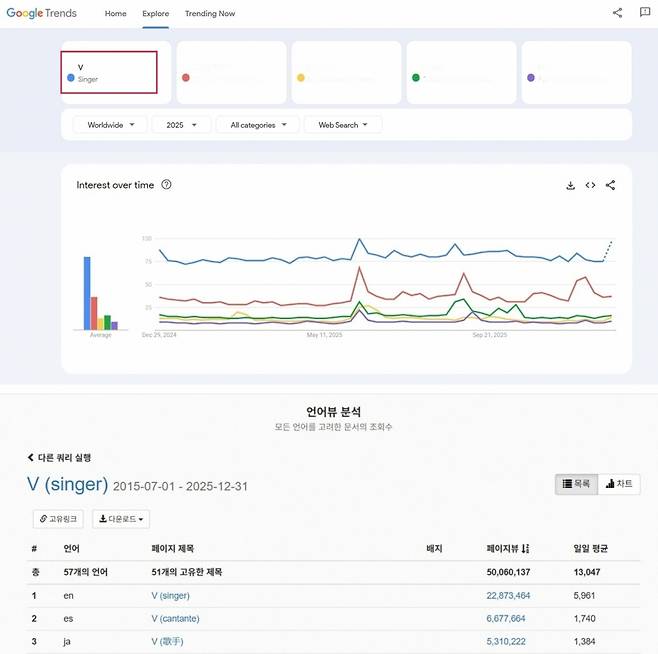Click the yellow dot search term card
The image size is (658, 654).
pyautogui.click(x=347, y=72)
